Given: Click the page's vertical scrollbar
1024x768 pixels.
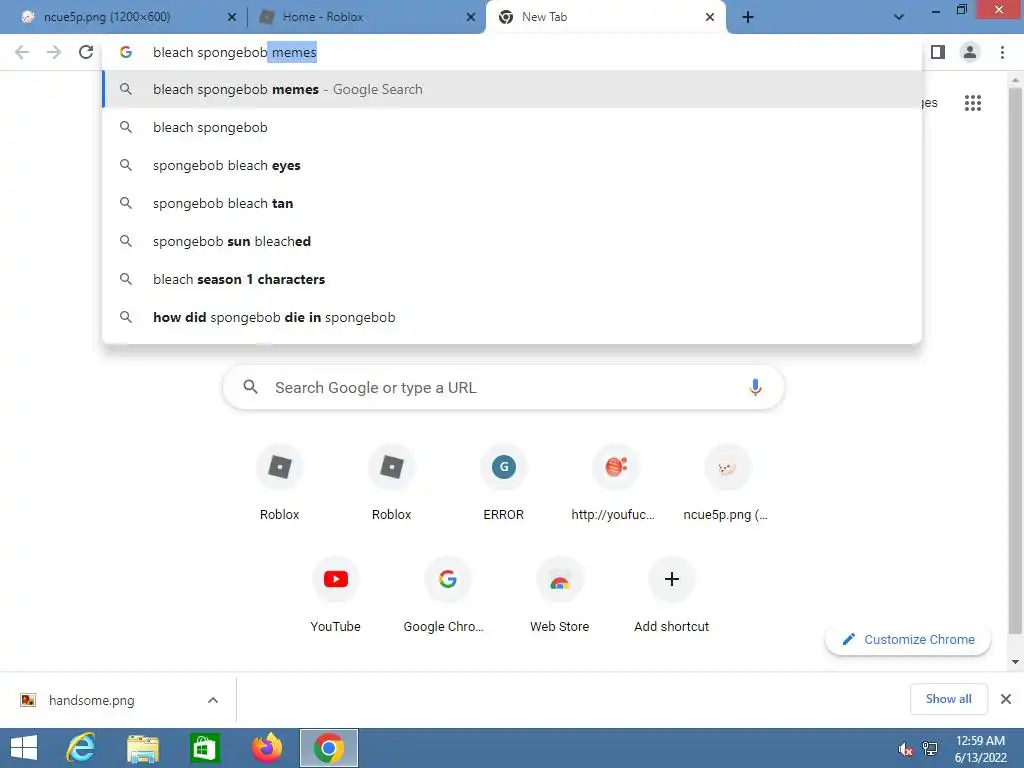Looking at the screenshot, I should pyautogui.click(x=1015, y=359).
